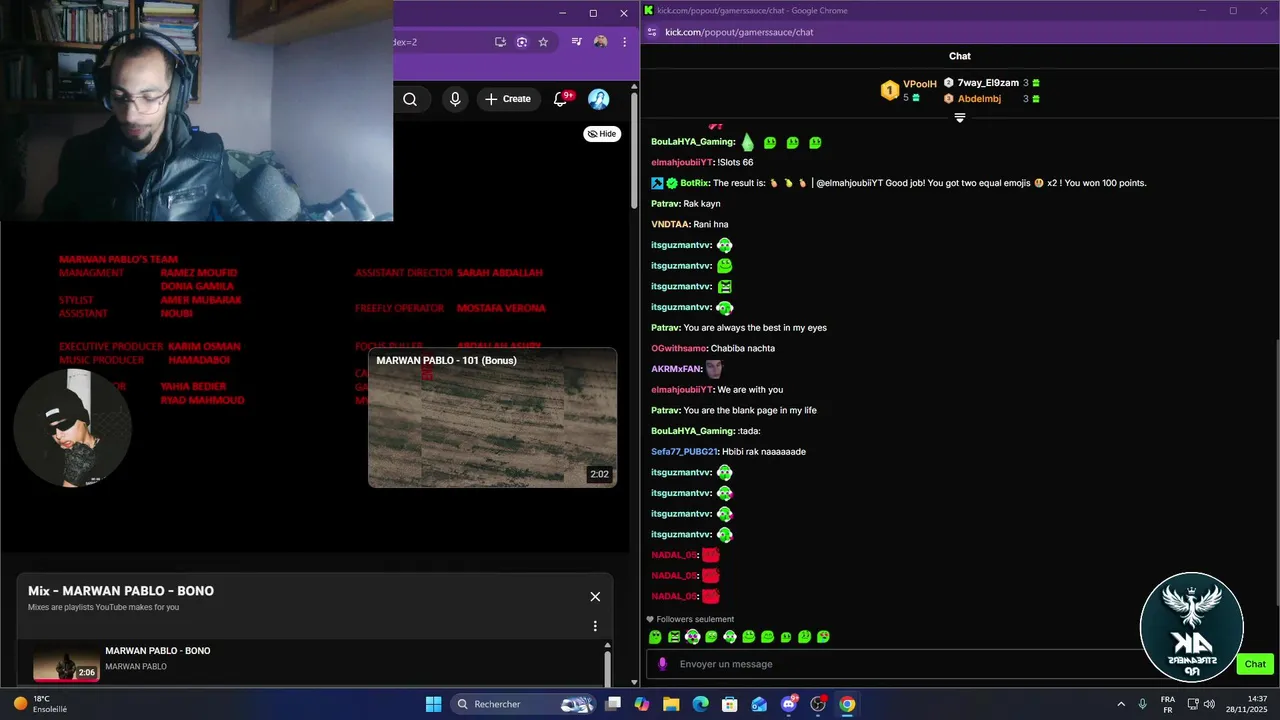Open YouTube notifications bell
This screenshot has width=1280, height=720.
pyautogui.click(x=562, y=98)
